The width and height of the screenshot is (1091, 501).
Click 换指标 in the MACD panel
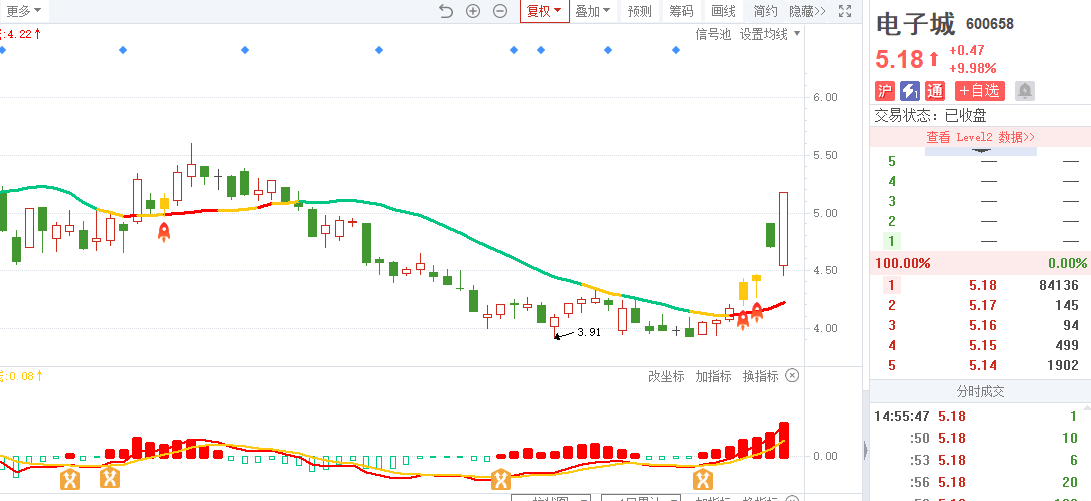point(760,376)
